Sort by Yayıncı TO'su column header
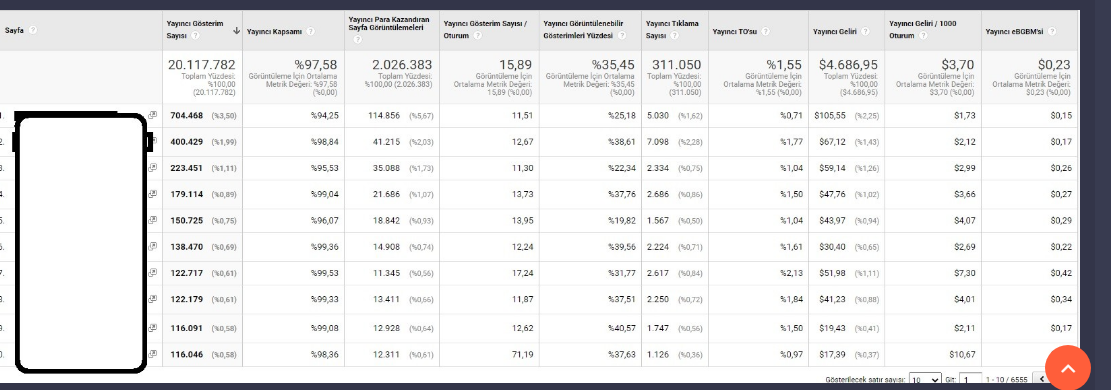This screenshot has width=1111, height=390. [x=735, y=31]
